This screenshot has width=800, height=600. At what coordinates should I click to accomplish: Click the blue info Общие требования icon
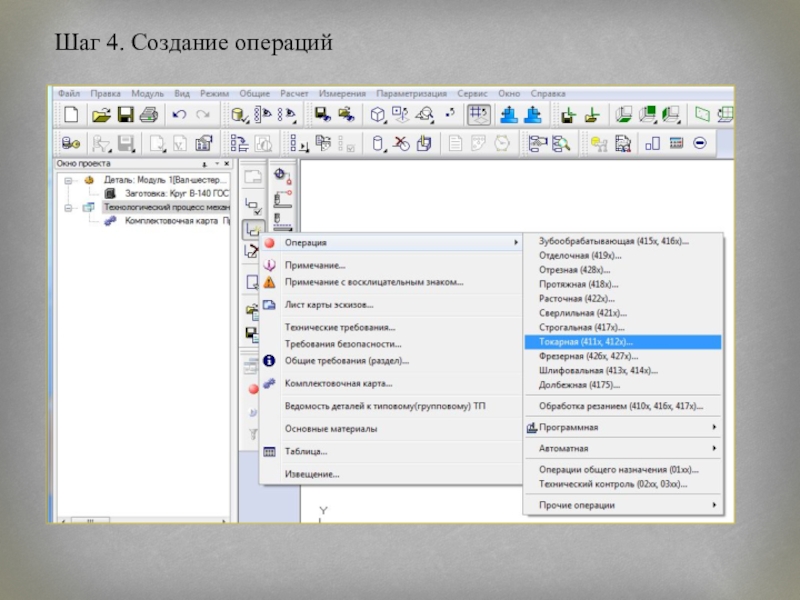point(269,360)
